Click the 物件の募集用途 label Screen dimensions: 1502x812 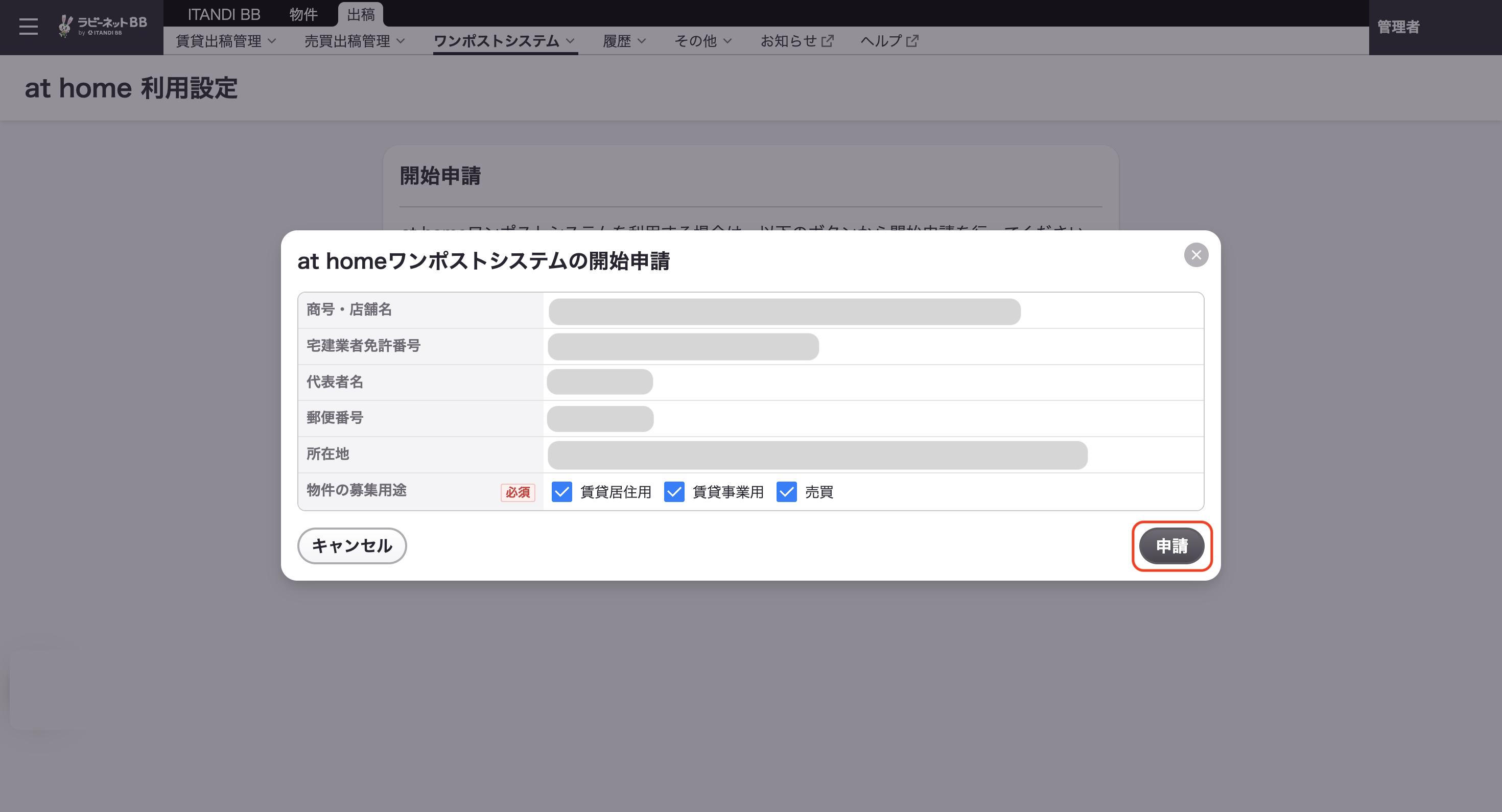[x=356, y=490]
